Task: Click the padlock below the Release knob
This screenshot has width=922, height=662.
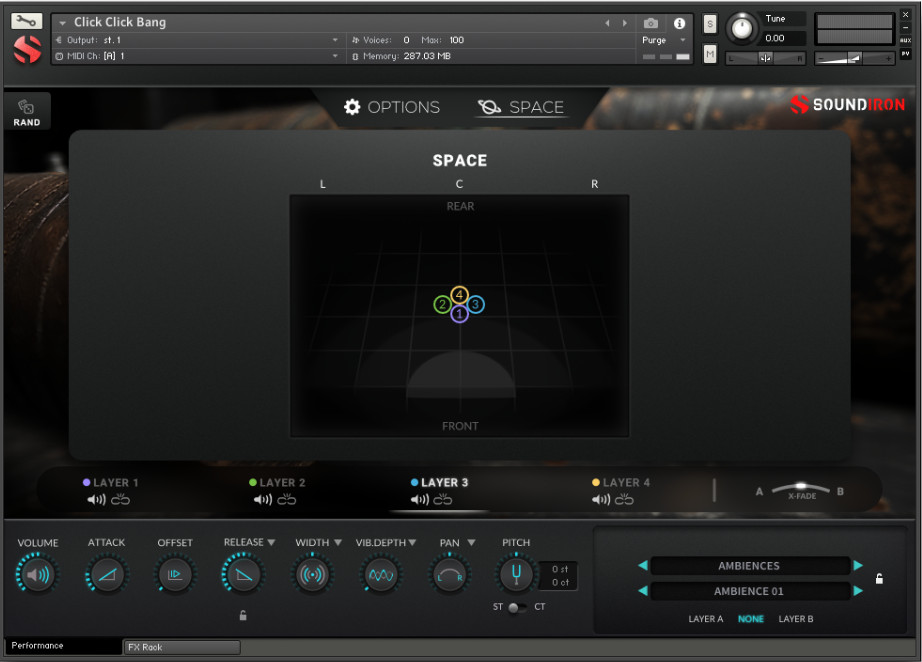Action: tap(243, 615)
